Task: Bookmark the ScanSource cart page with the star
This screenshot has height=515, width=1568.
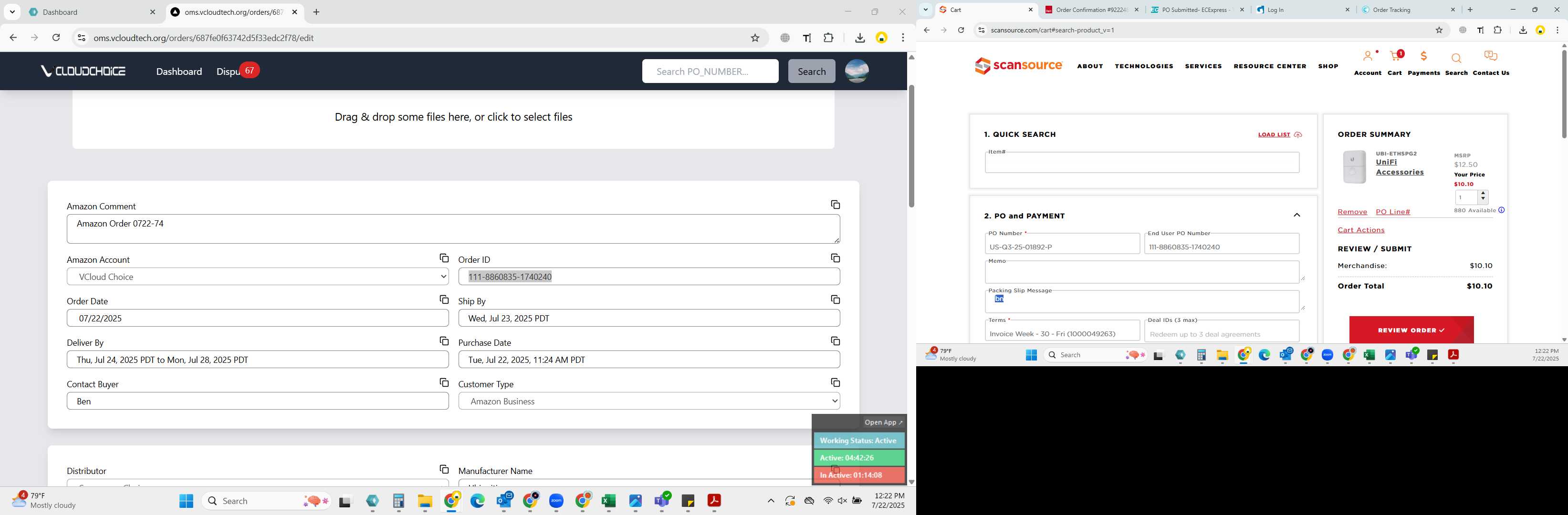Action: coord(1439,30)
